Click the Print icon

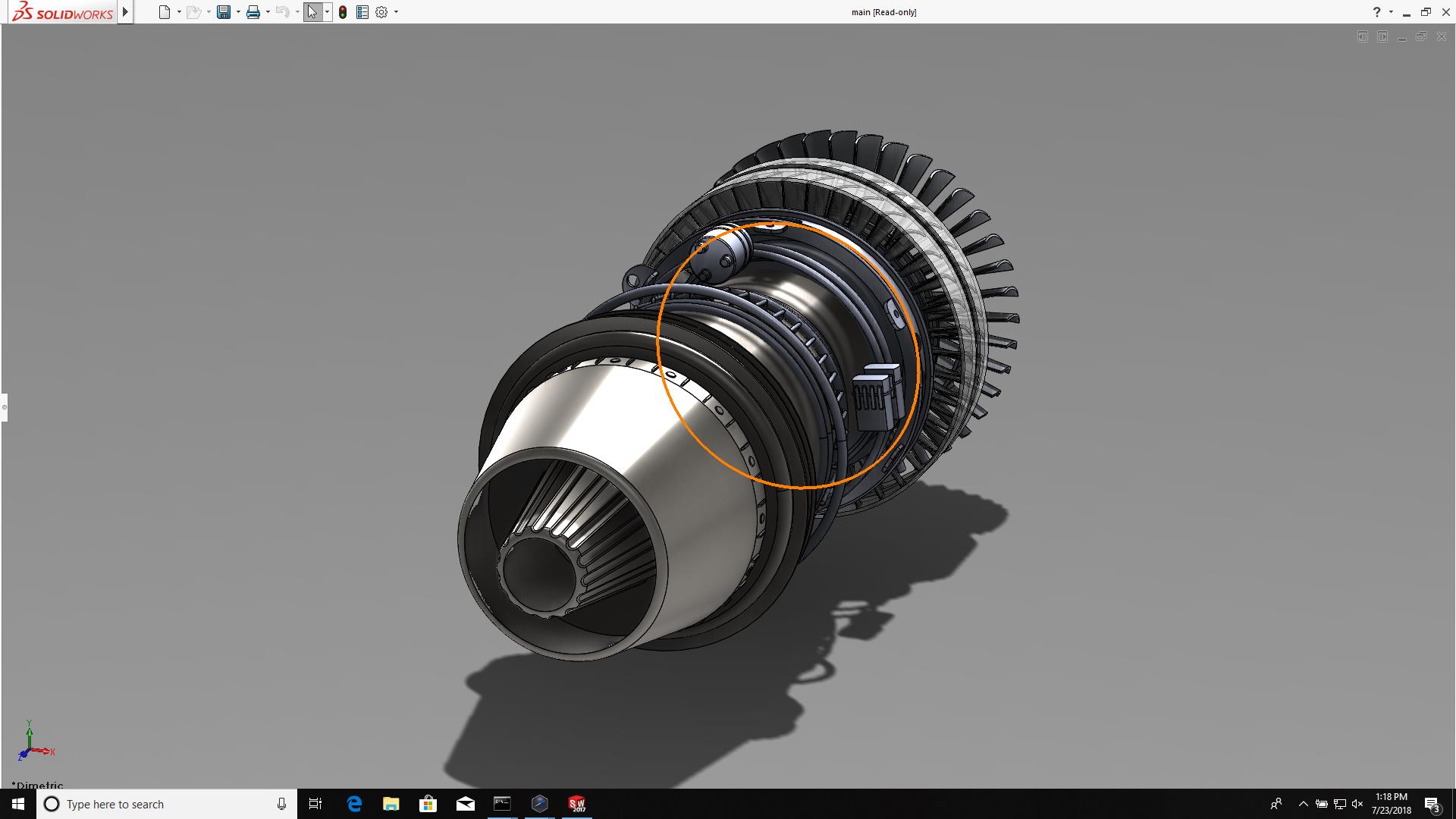(x=253, y=12)
